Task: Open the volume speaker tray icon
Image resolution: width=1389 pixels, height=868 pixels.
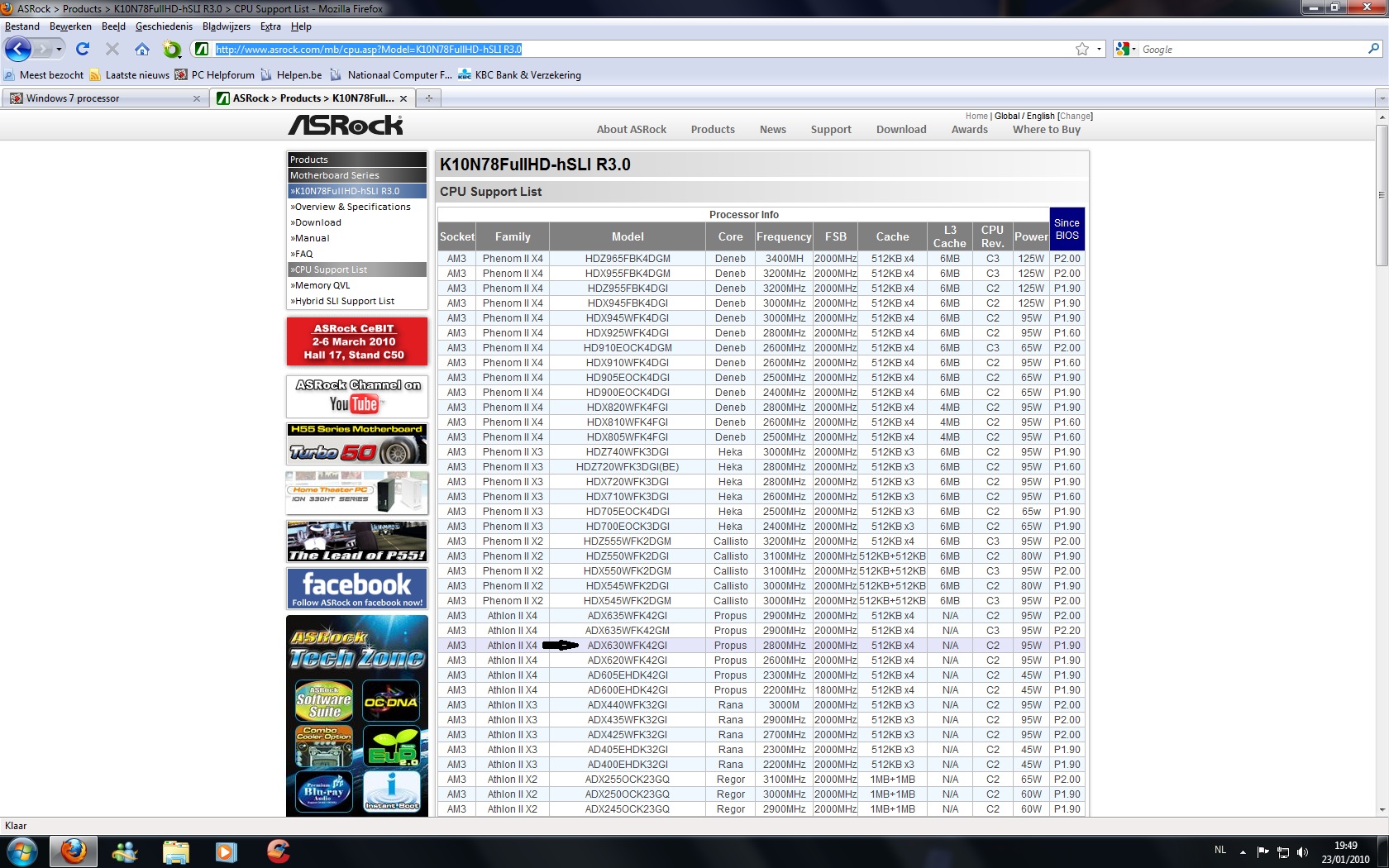Action: pyautogui.click(x=1303, y=851)
